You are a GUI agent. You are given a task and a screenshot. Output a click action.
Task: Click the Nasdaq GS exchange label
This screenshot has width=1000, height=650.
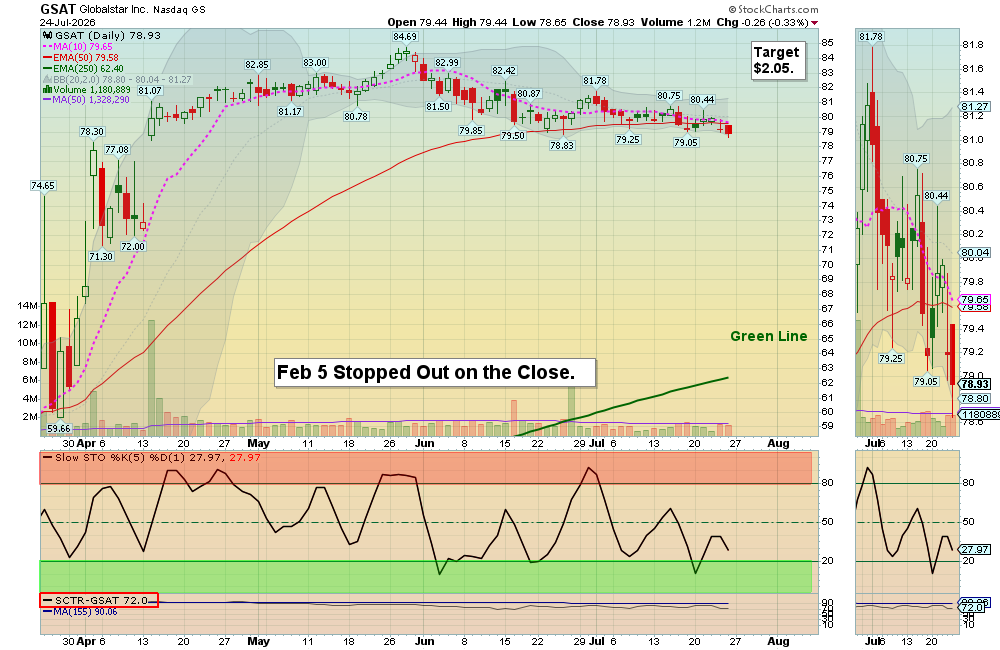[179, 10]
